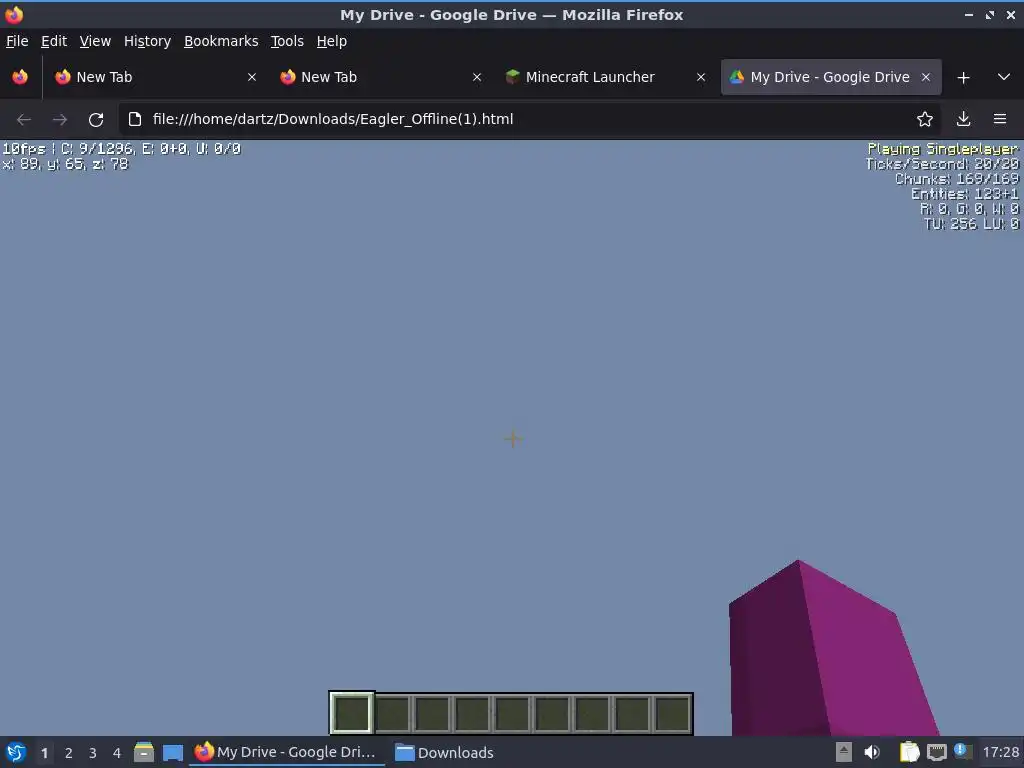The image size is (1024, 768).
Task: Open the Help menu
Action: click(x=331, y=41)
